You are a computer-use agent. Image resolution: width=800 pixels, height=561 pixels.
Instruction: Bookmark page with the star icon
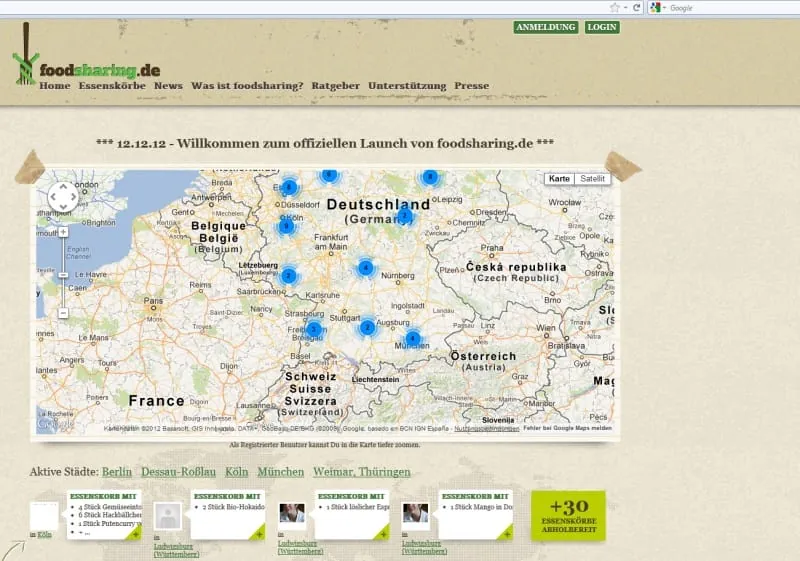point(614,7)
